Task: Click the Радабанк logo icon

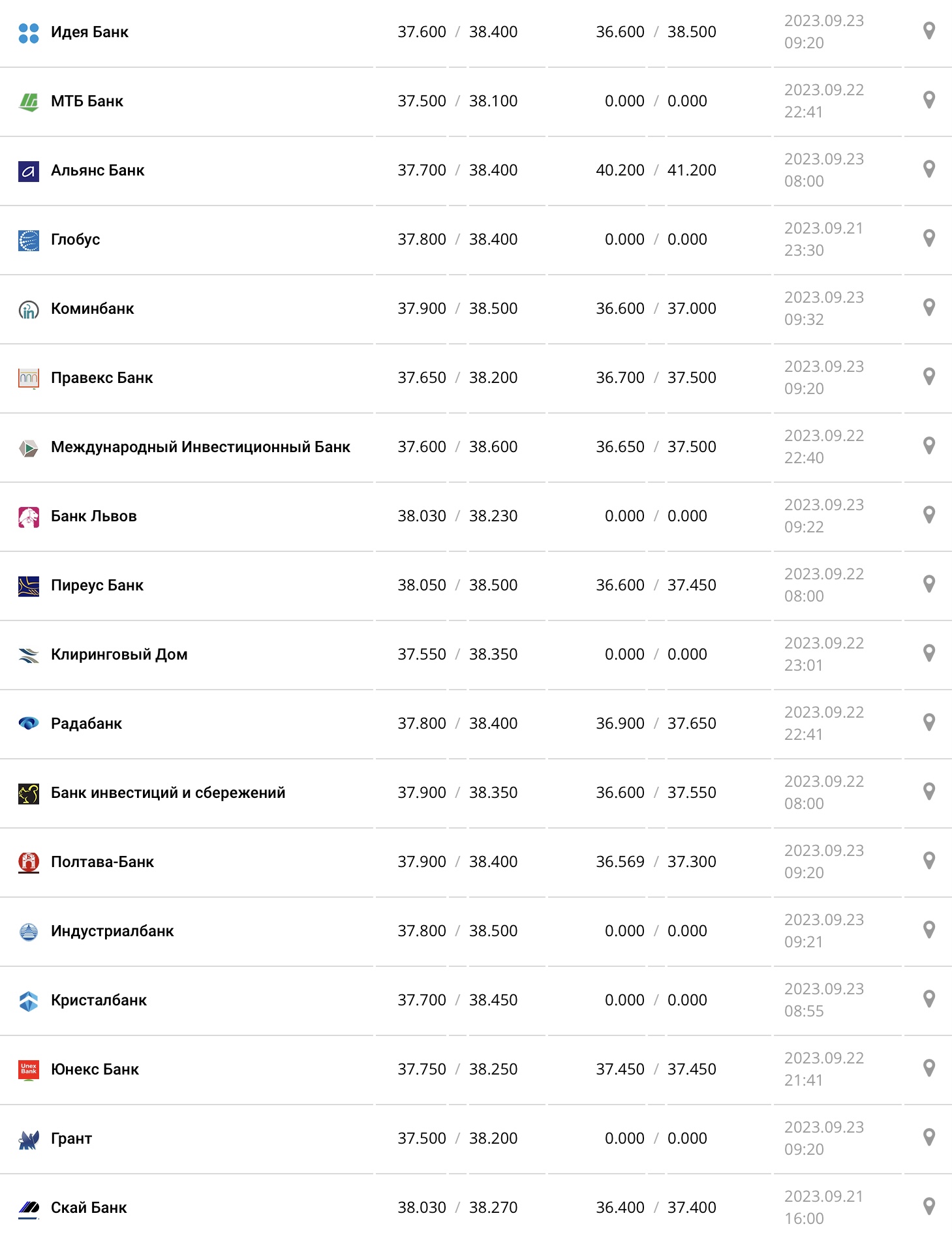Action: (x=29, y=724)
